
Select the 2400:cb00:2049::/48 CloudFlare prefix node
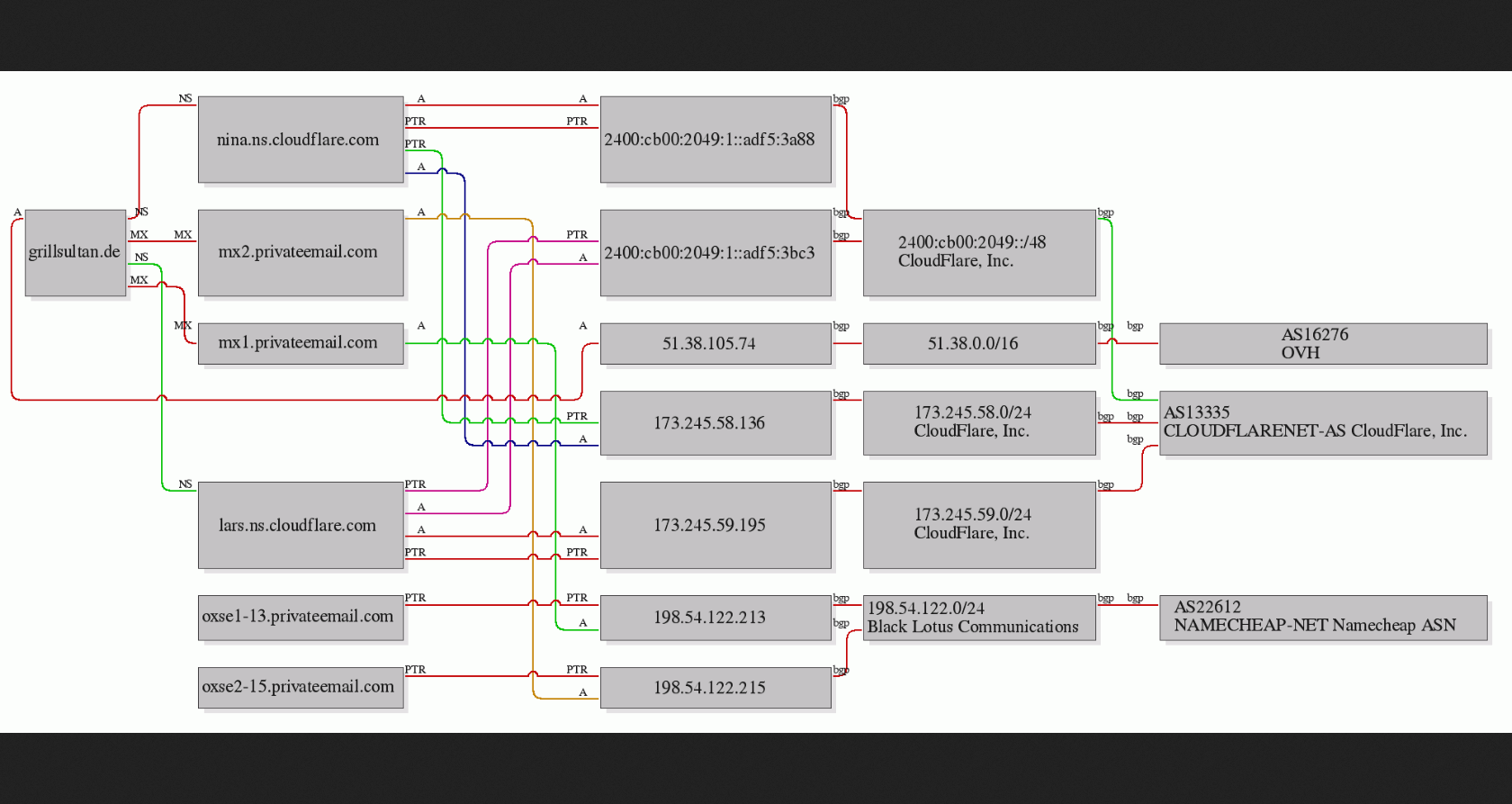tap(979, 253)
